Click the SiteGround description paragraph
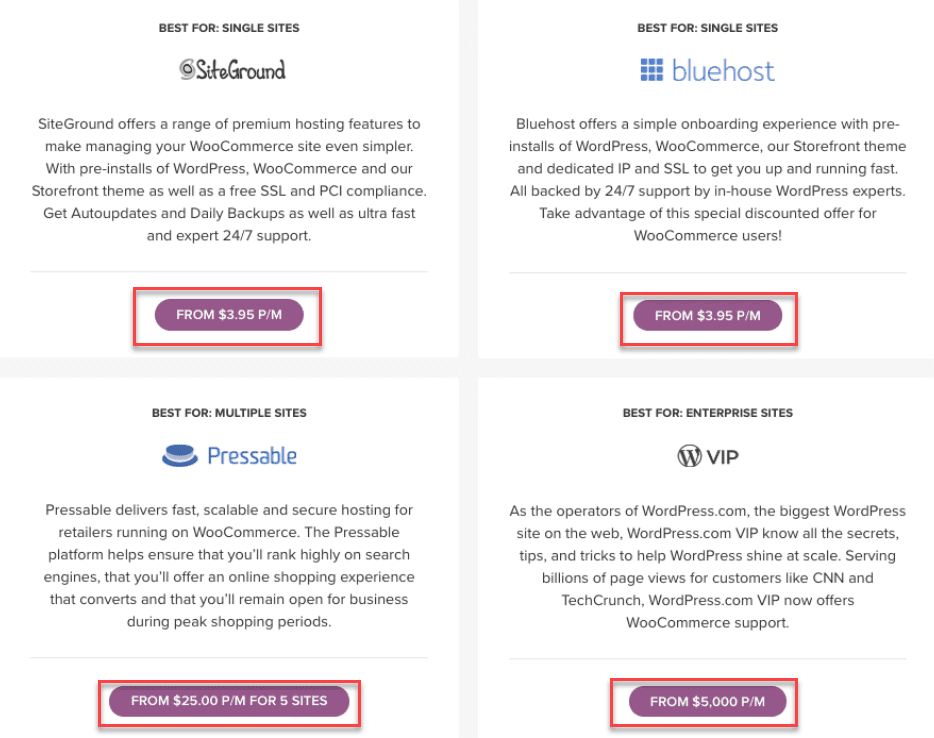934x738 pixels. coord(229,180)
